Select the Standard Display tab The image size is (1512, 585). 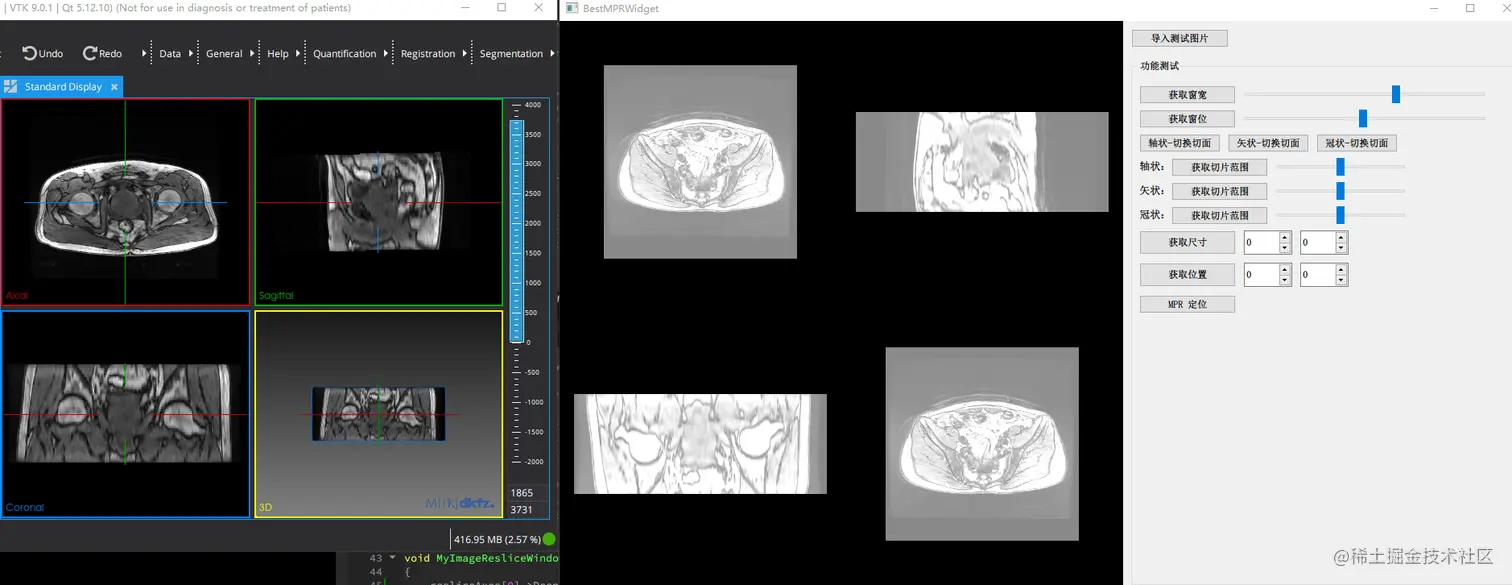(62, 87)
